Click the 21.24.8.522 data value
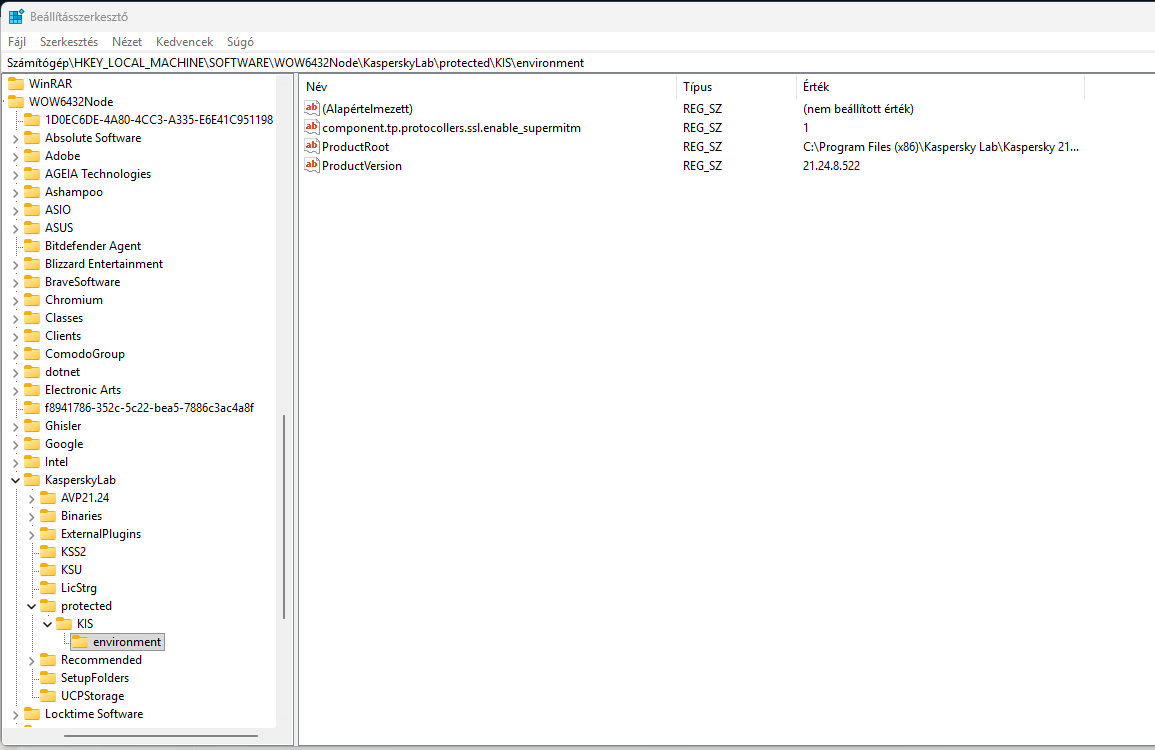 (831, 166)
